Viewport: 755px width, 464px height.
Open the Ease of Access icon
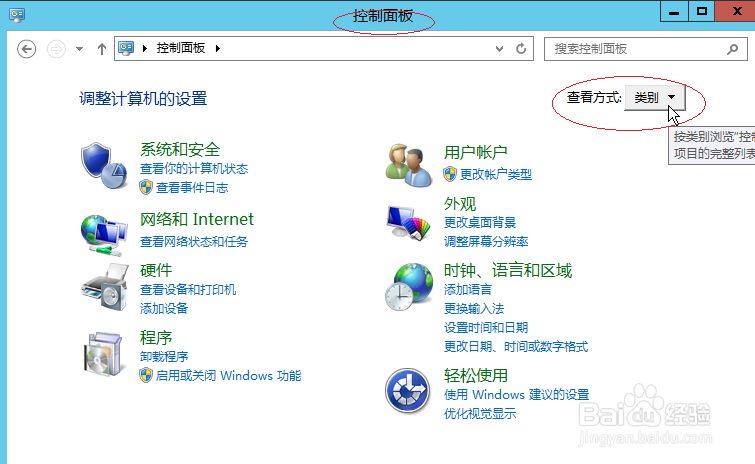(x=407, y=391)
